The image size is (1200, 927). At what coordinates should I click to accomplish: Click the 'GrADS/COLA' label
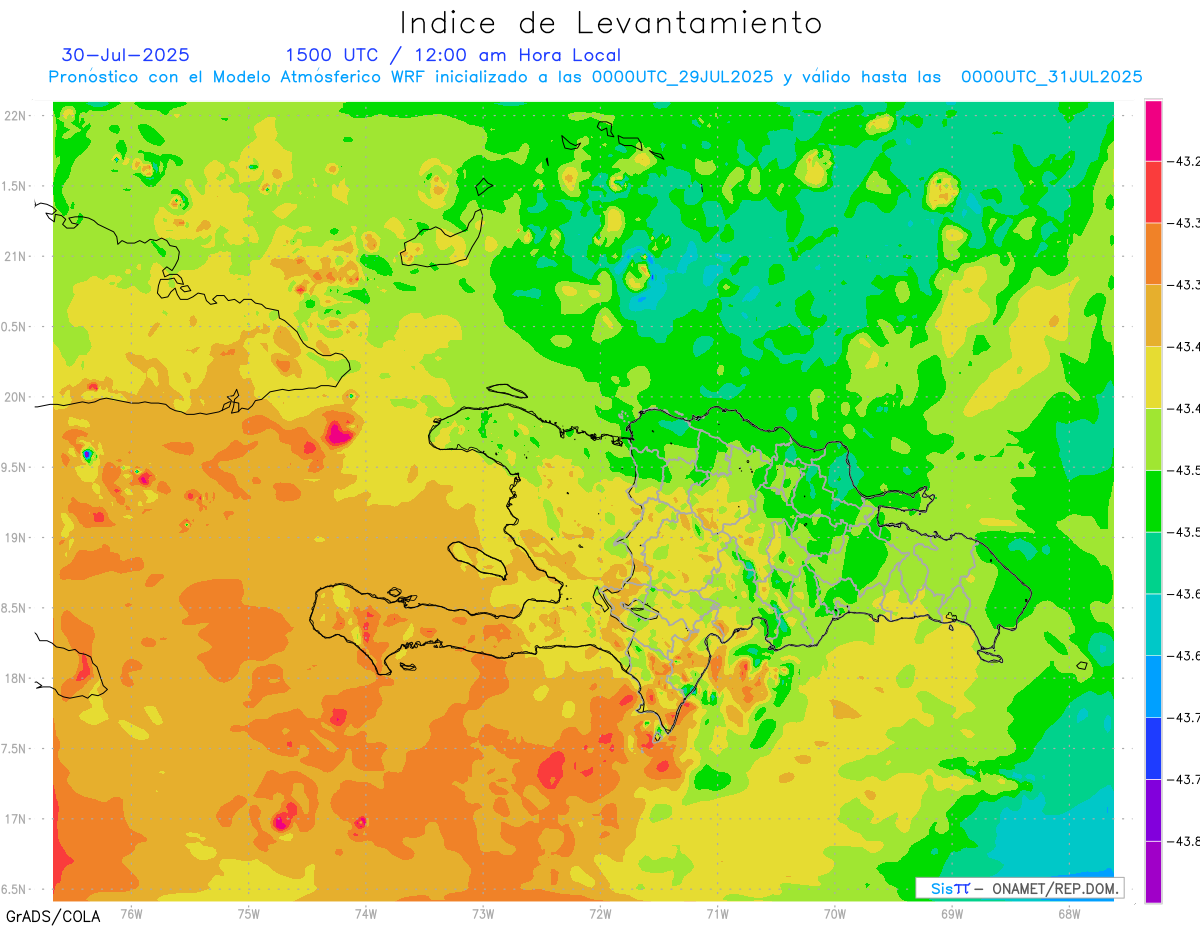coord(53,916)
